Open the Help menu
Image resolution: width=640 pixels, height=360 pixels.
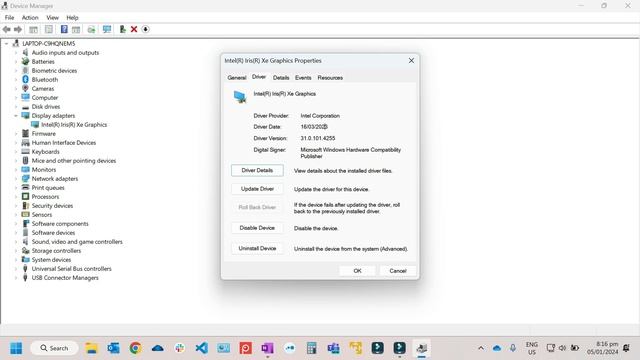coord(72,18)
